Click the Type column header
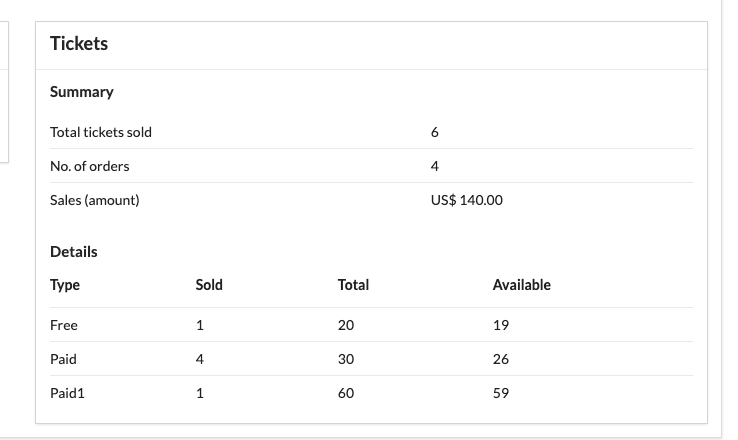 65,285
